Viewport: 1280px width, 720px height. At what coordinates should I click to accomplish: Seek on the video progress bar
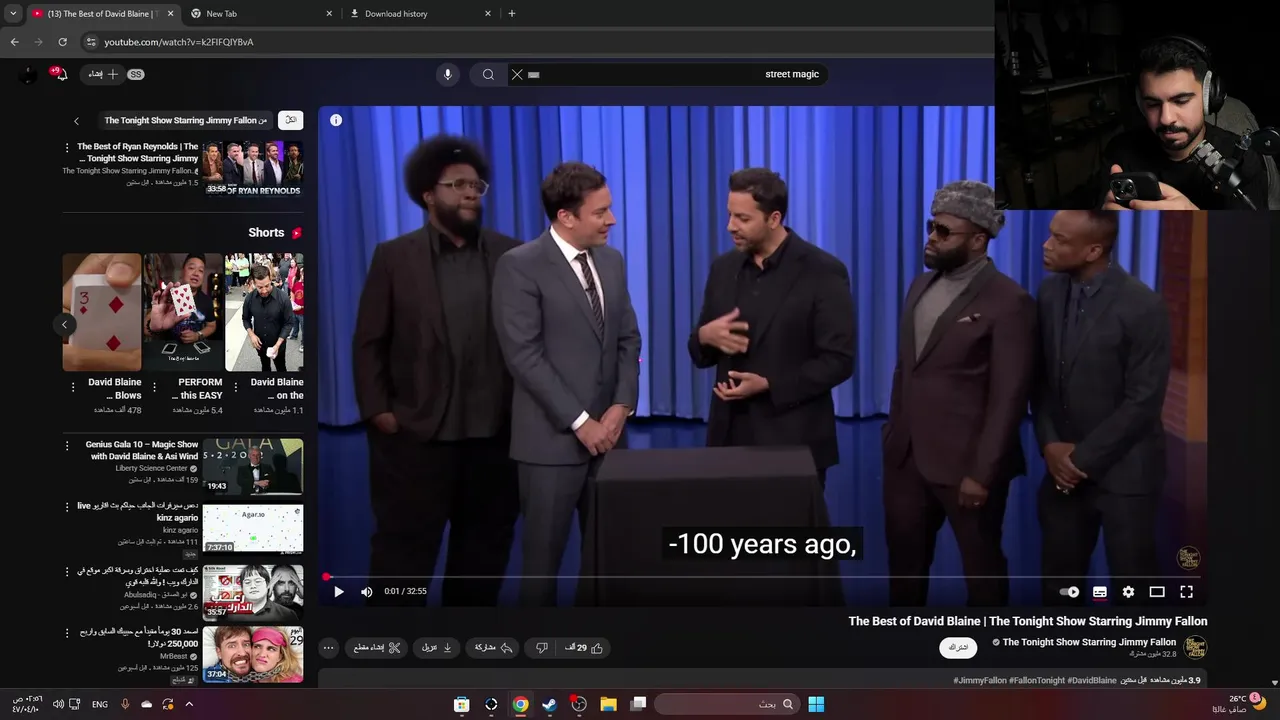(x=761, y=577)
